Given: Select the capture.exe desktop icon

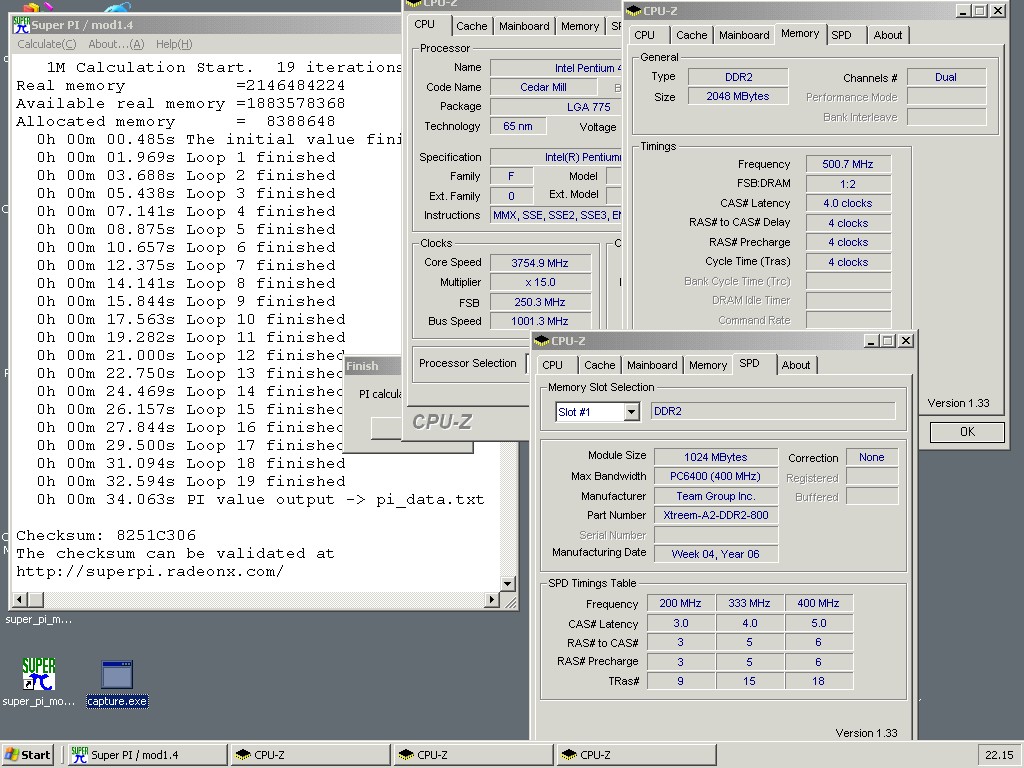Looking at the screenshot, I should pos(117,675).
